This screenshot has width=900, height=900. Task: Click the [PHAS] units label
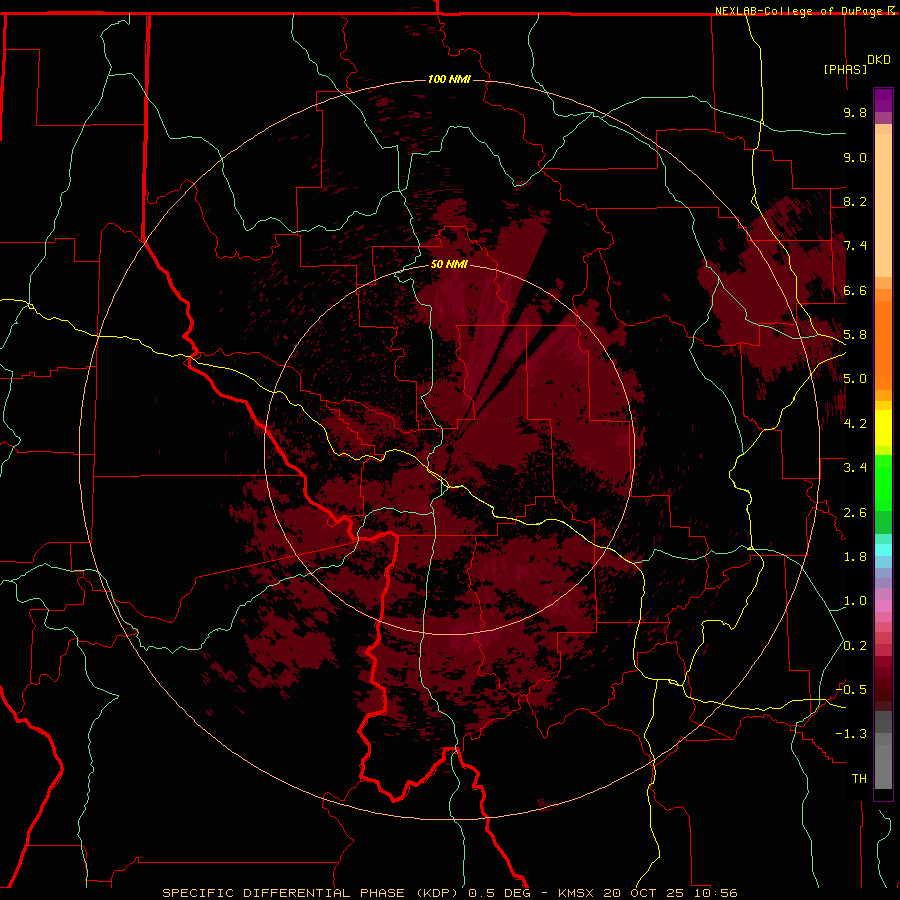point(845,69)
